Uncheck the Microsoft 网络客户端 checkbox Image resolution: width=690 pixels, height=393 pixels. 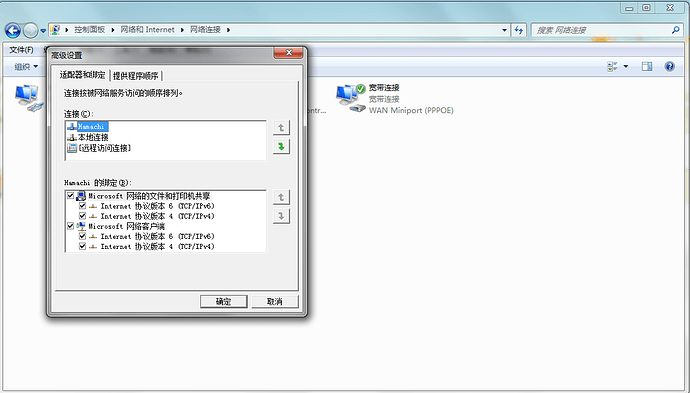(x=70, y=226)
